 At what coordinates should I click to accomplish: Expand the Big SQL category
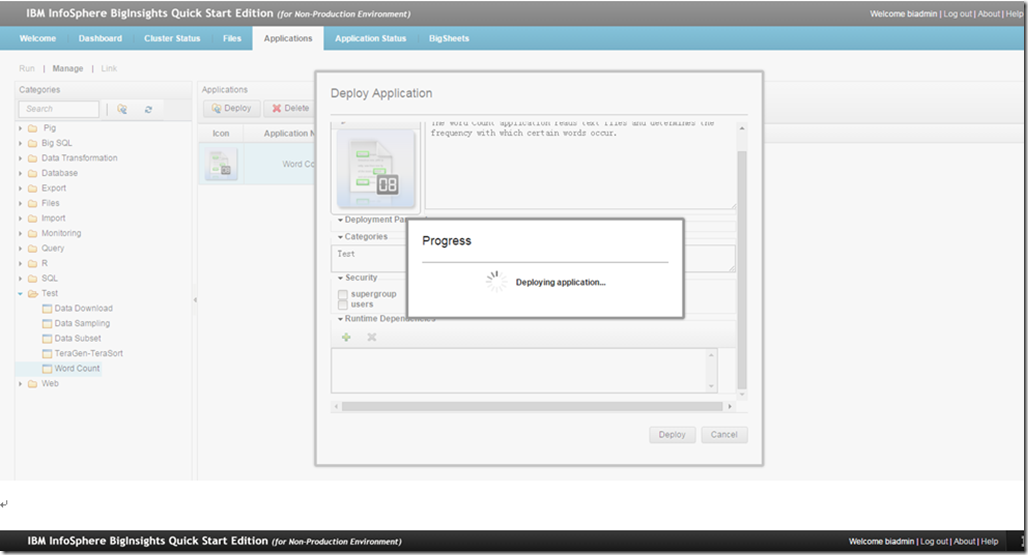click(x=20, y=144)
